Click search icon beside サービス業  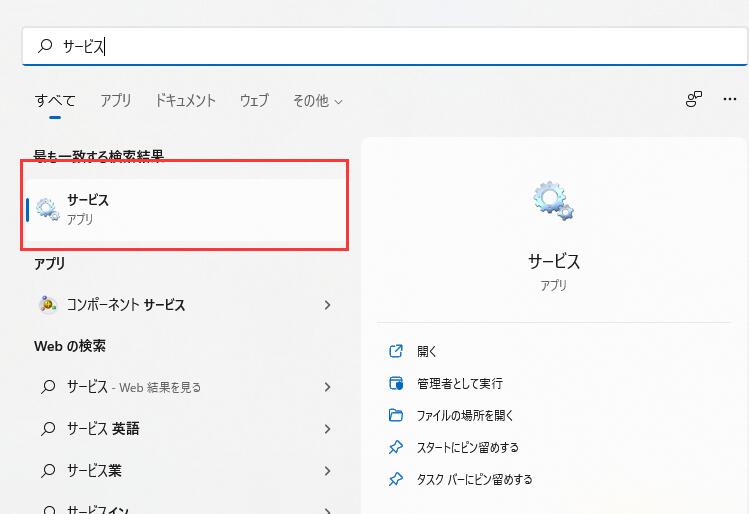48,471
